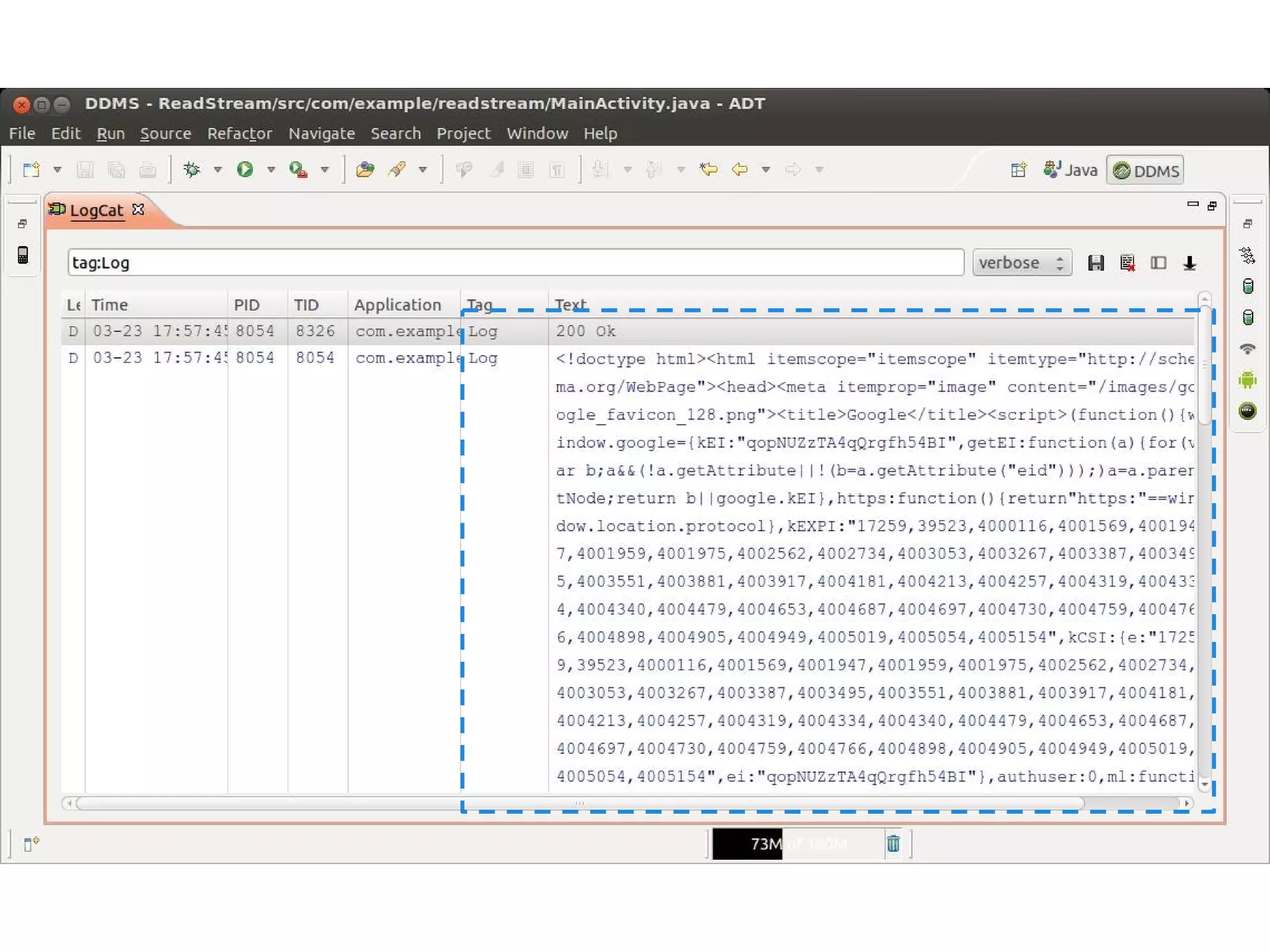Click the horizontal scrollbar in LogCat
Image resolution: width=1270 pixels, height=952 pixels.
tap(579, 803)
